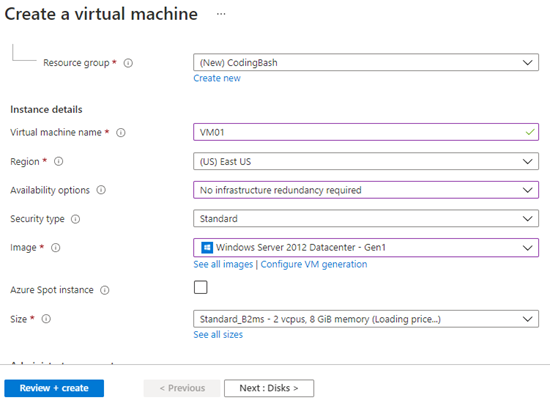
Task: Expand the Size dropdown Standard_B2ms
Action: [366, 319]
